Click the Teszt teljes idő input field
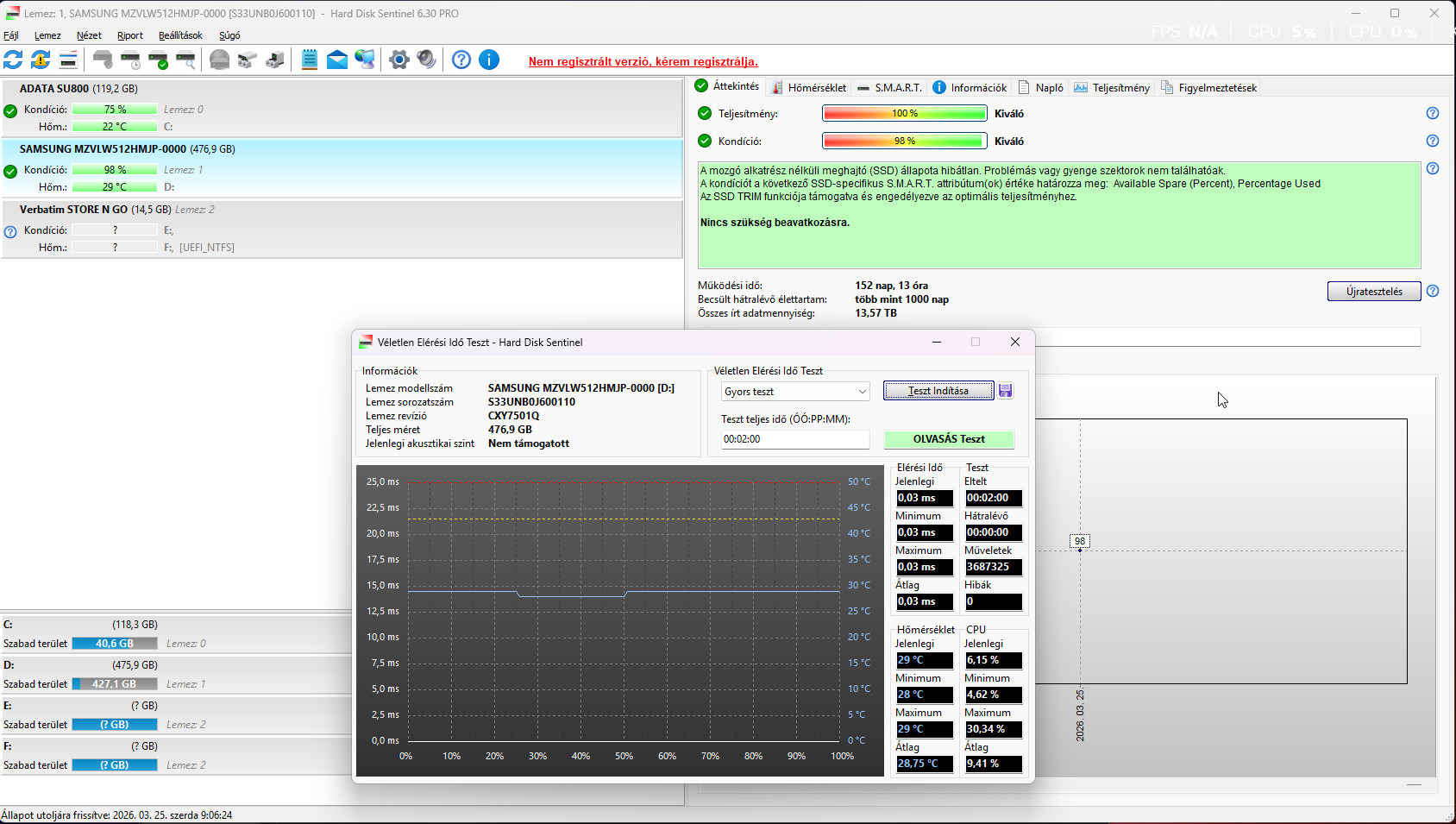 tap(795, 439)
